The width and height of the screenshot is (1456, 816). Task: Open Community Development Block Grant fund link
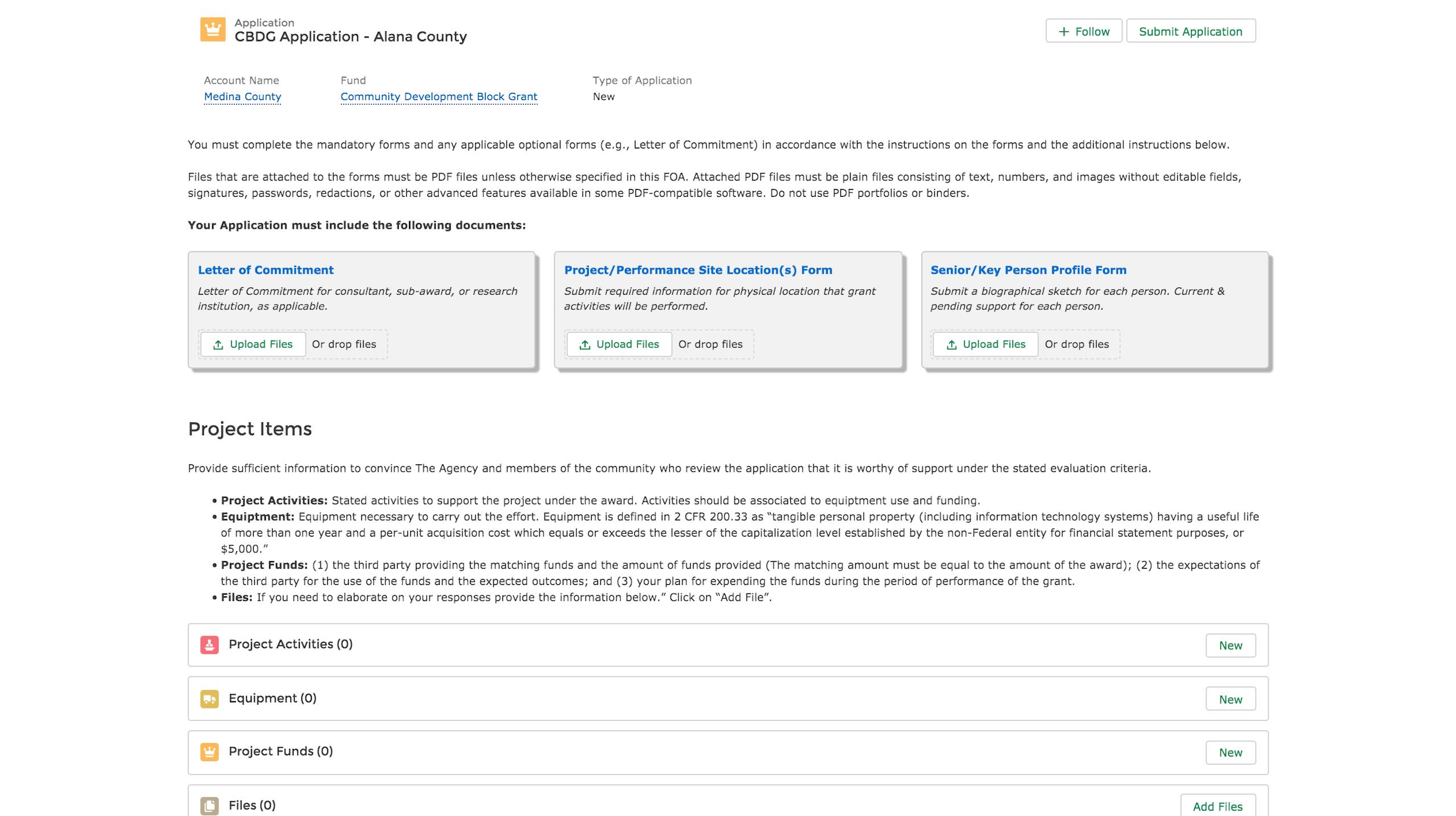pyautogui.click(x=439, y=97)
